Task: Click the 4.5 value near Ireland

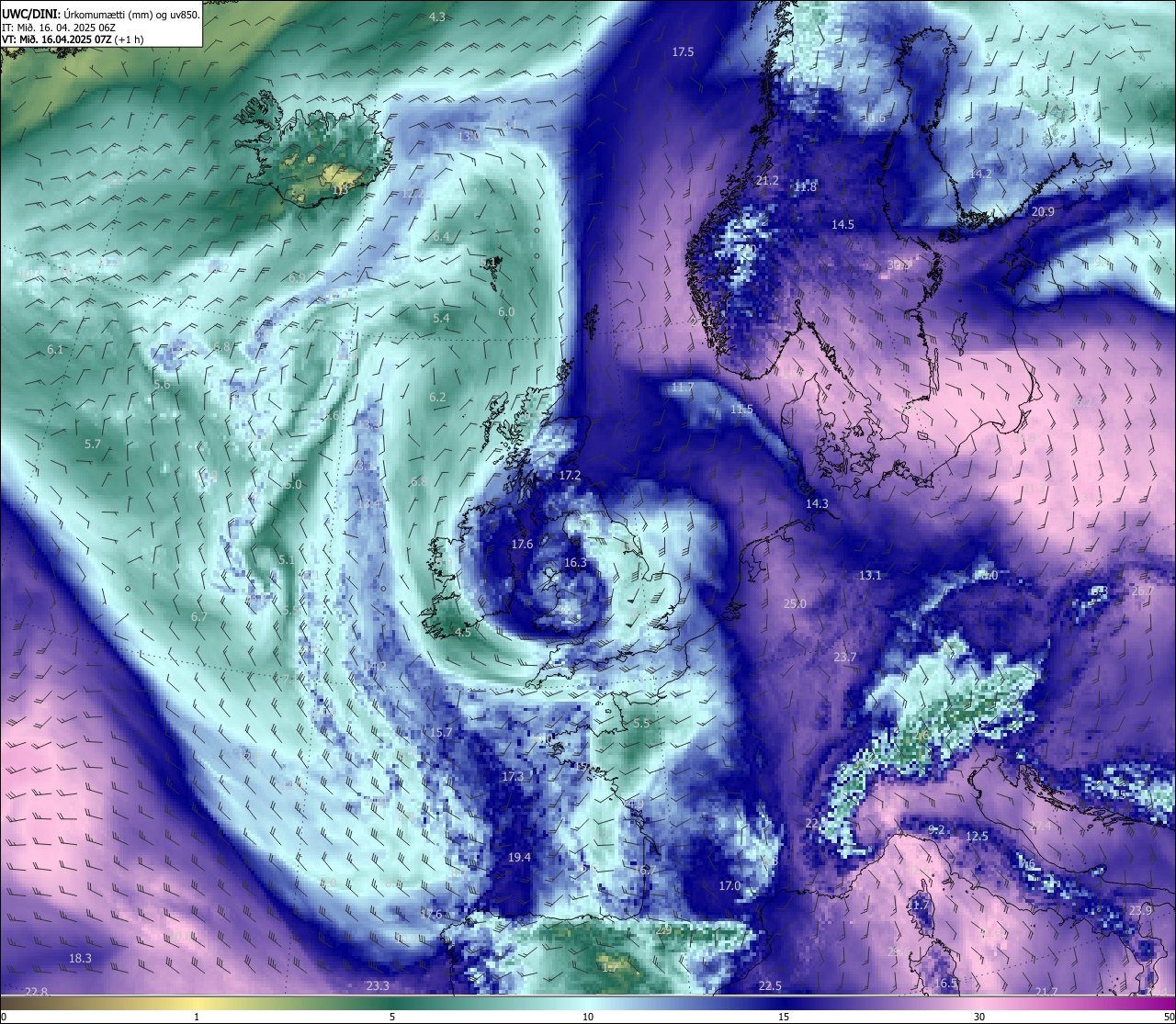Action: point(463,633)
